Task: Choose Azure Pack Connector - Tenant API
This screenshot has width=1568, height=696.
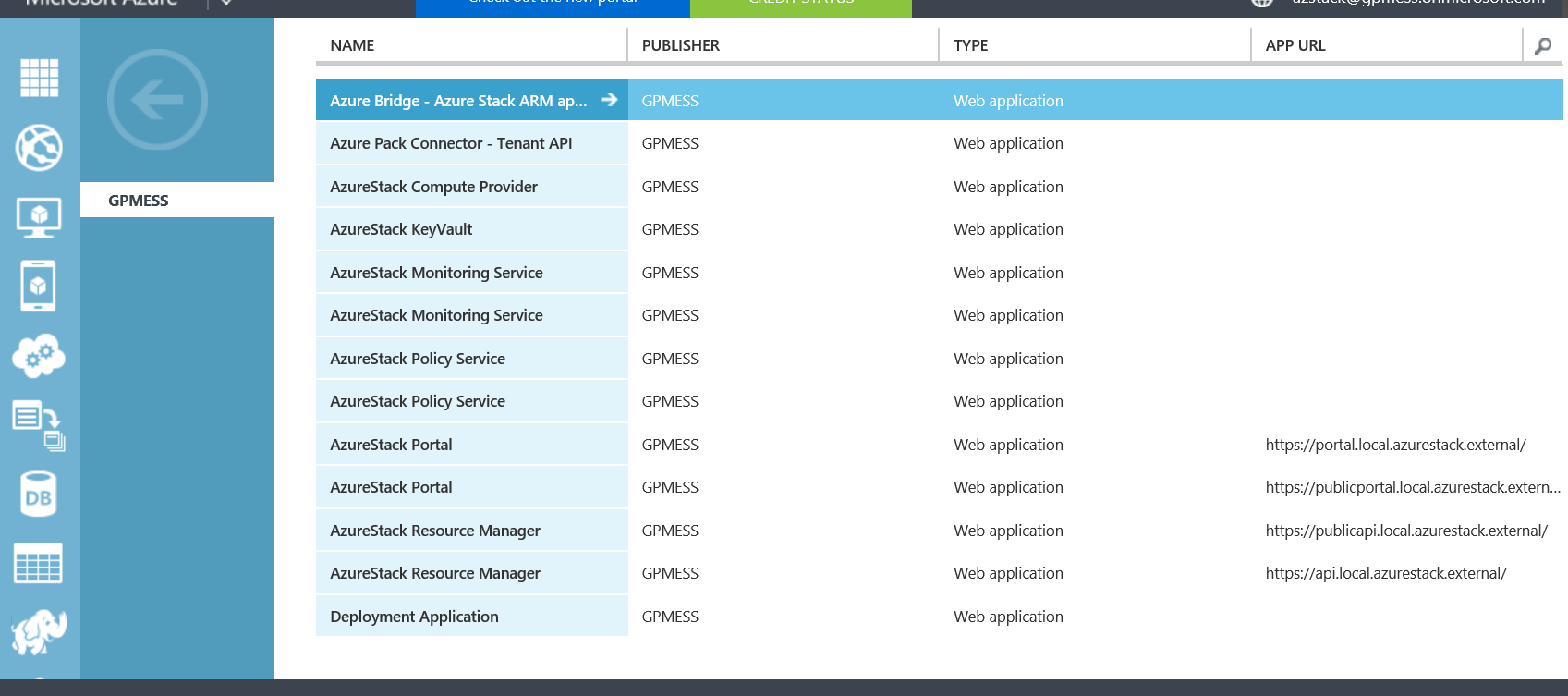Action: tap(451, 143)
